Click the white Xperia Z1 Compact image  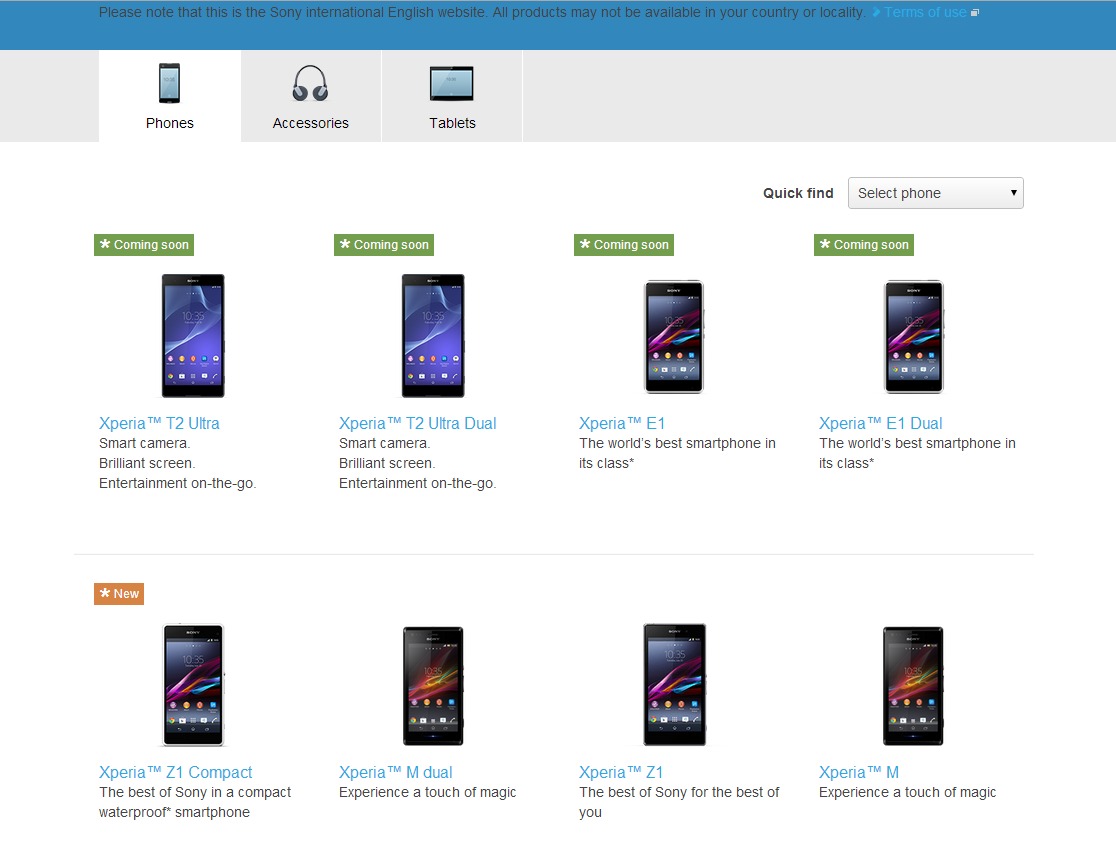coord(193,685)
